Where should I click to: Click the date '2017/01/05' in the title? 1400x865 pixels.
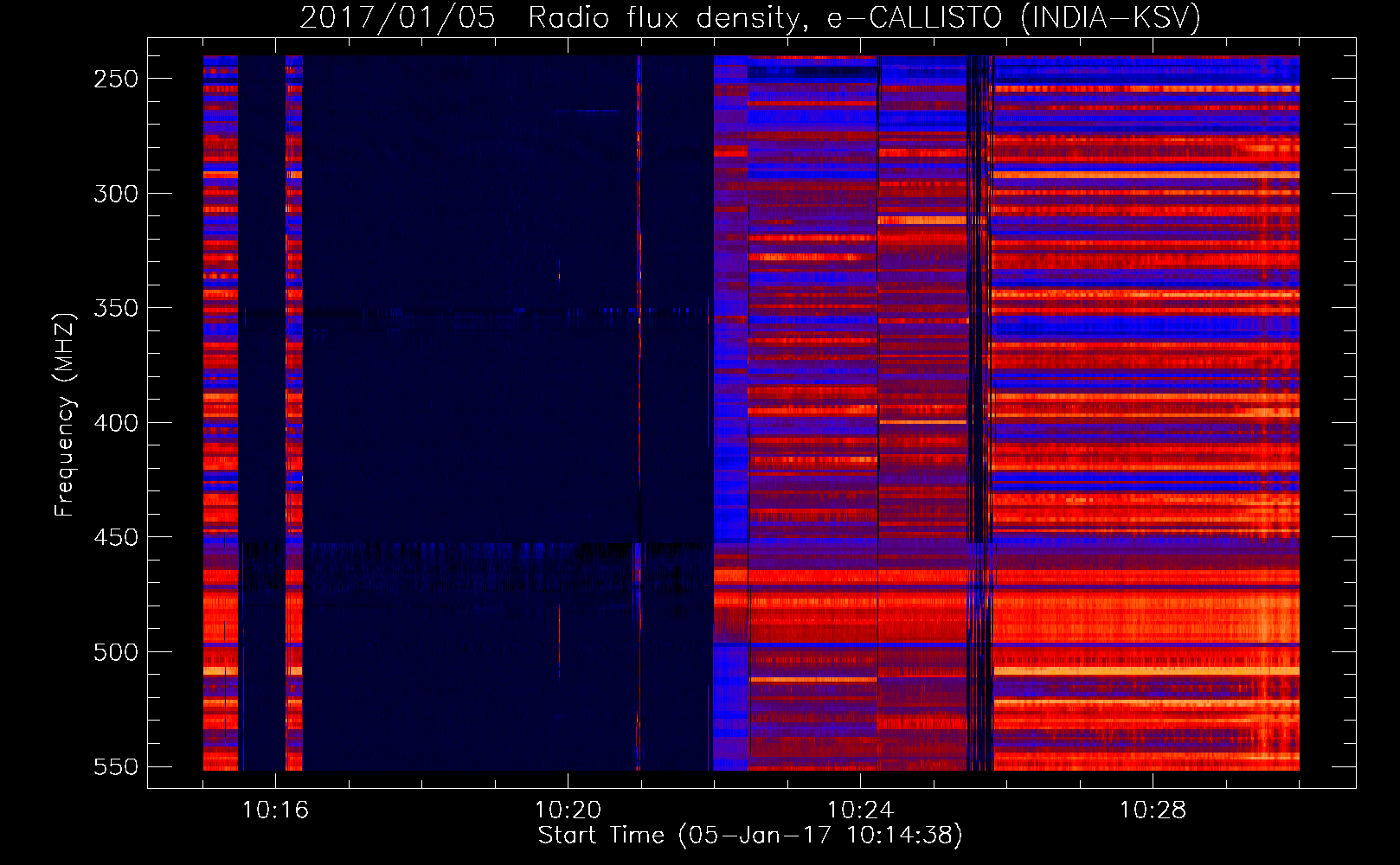(397, 18)
